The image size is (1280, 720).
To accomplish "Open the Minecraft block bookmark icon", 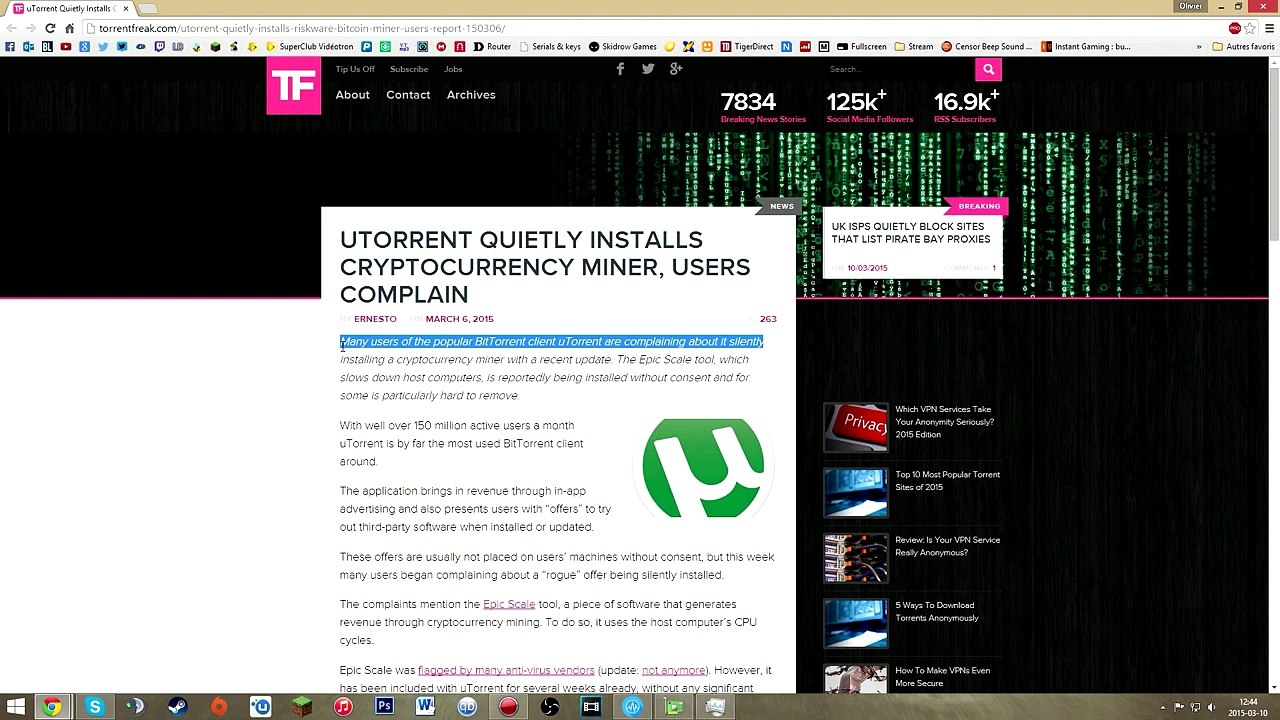I will (x=215, y=46).
